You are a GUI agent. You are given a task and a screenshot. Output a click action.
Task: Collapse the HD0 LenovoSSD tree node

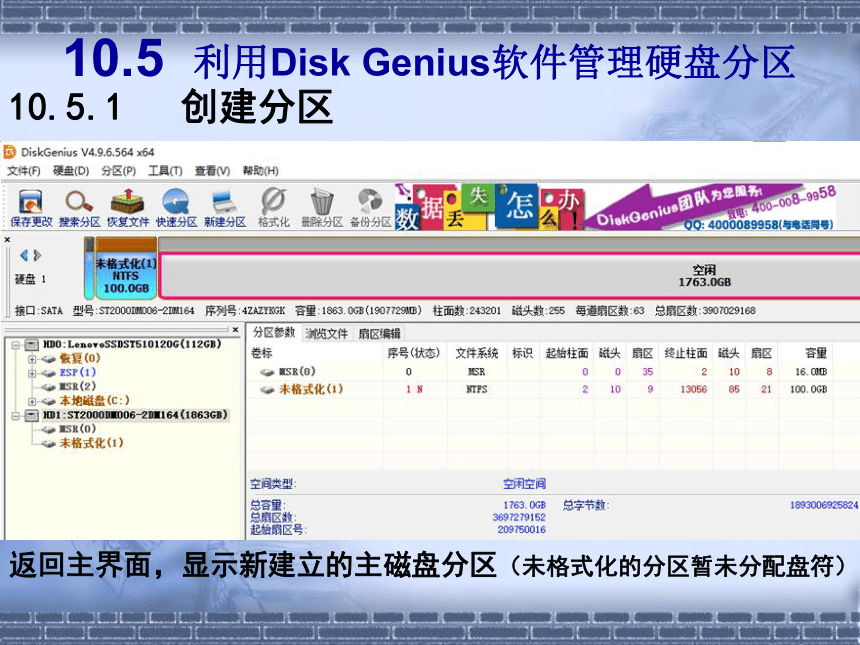15,345
